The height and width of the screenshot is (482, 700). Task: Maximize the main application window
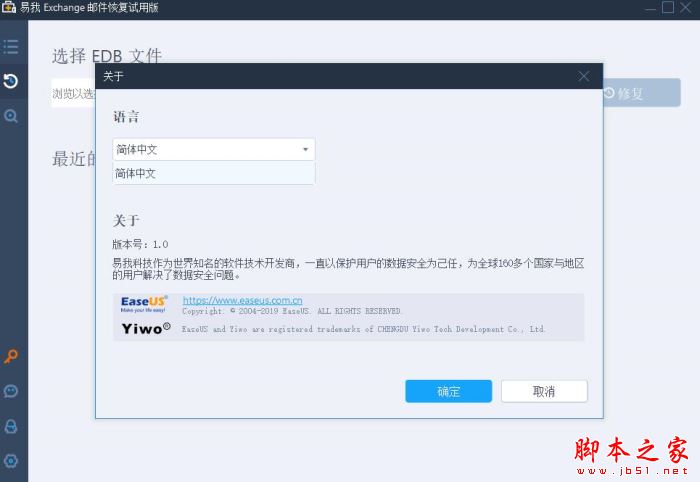tap(667, 7)
